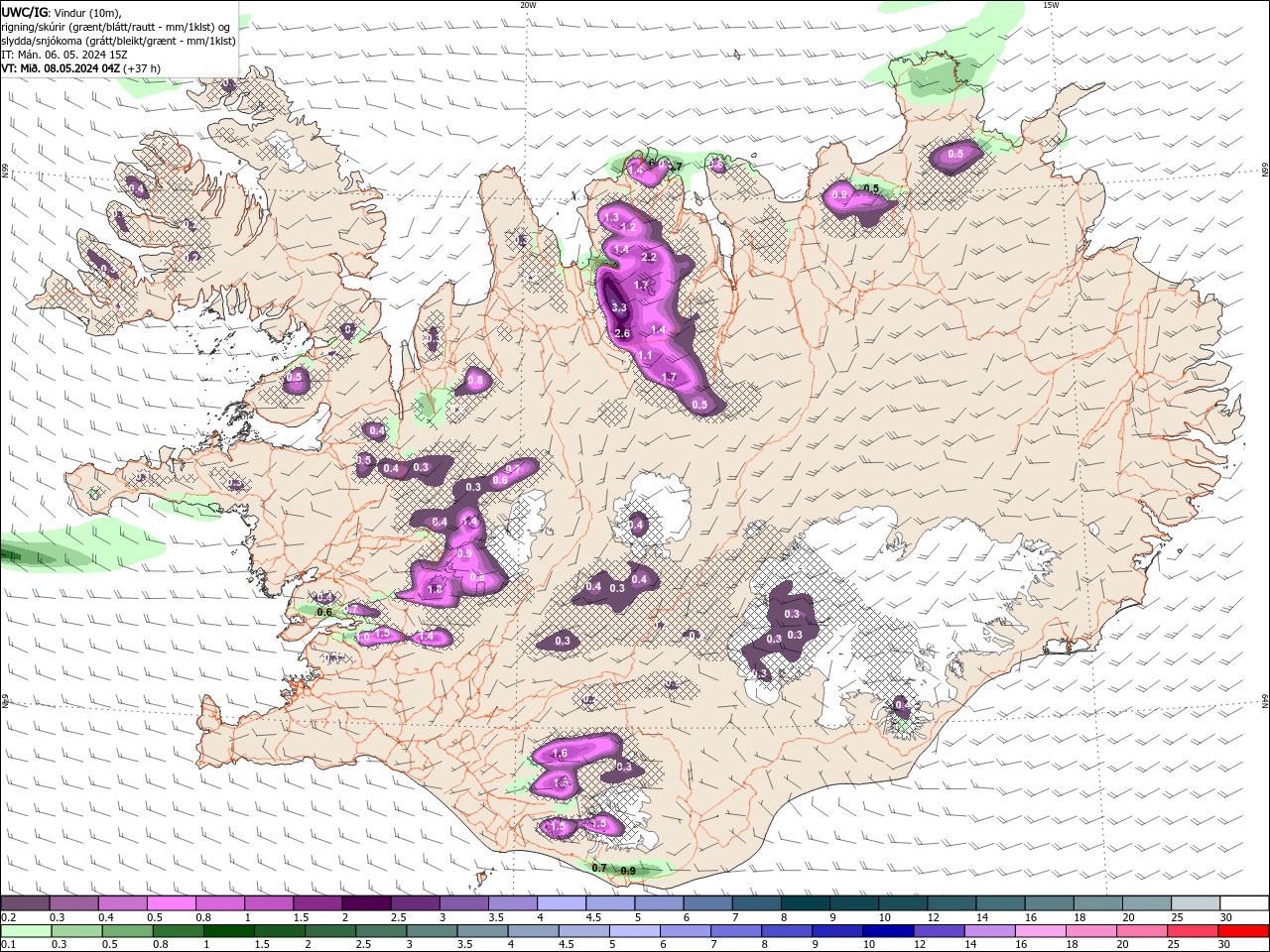1270x952 pixels.
Task: Select the 'VT: Mið. 08.05.2024 04Z (+37 h)' line
Action: [x=81, y=68]
